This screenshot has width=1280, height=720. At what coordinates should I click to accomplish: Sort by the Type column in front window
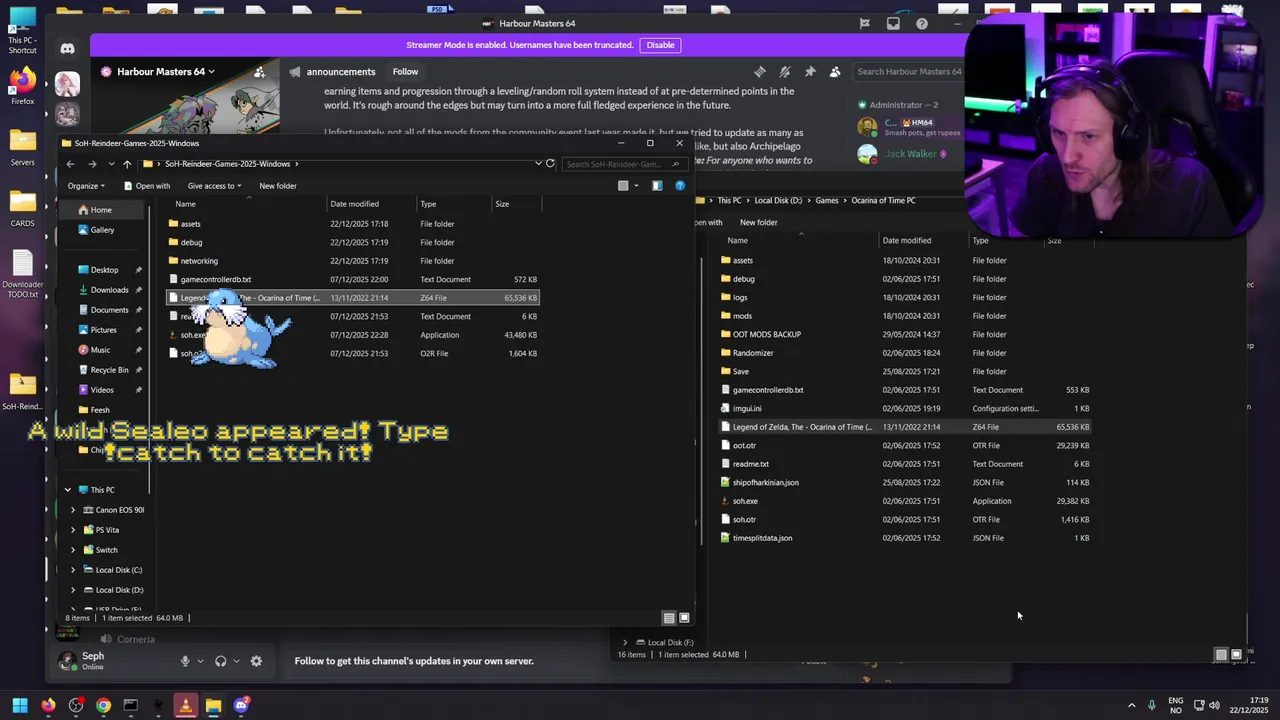coord(428,204)
